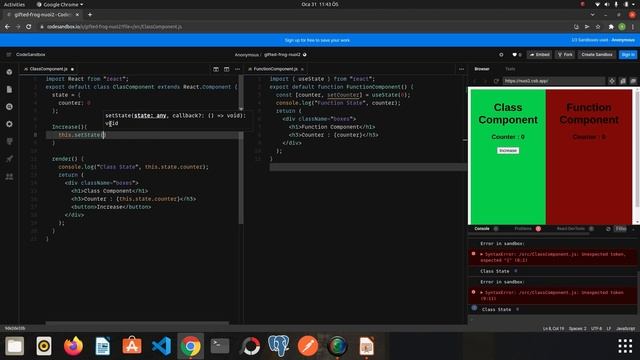The image size is (640, 360).
Task: Select the FunctionComponent.js editor tab
Action: pos(276,69)
